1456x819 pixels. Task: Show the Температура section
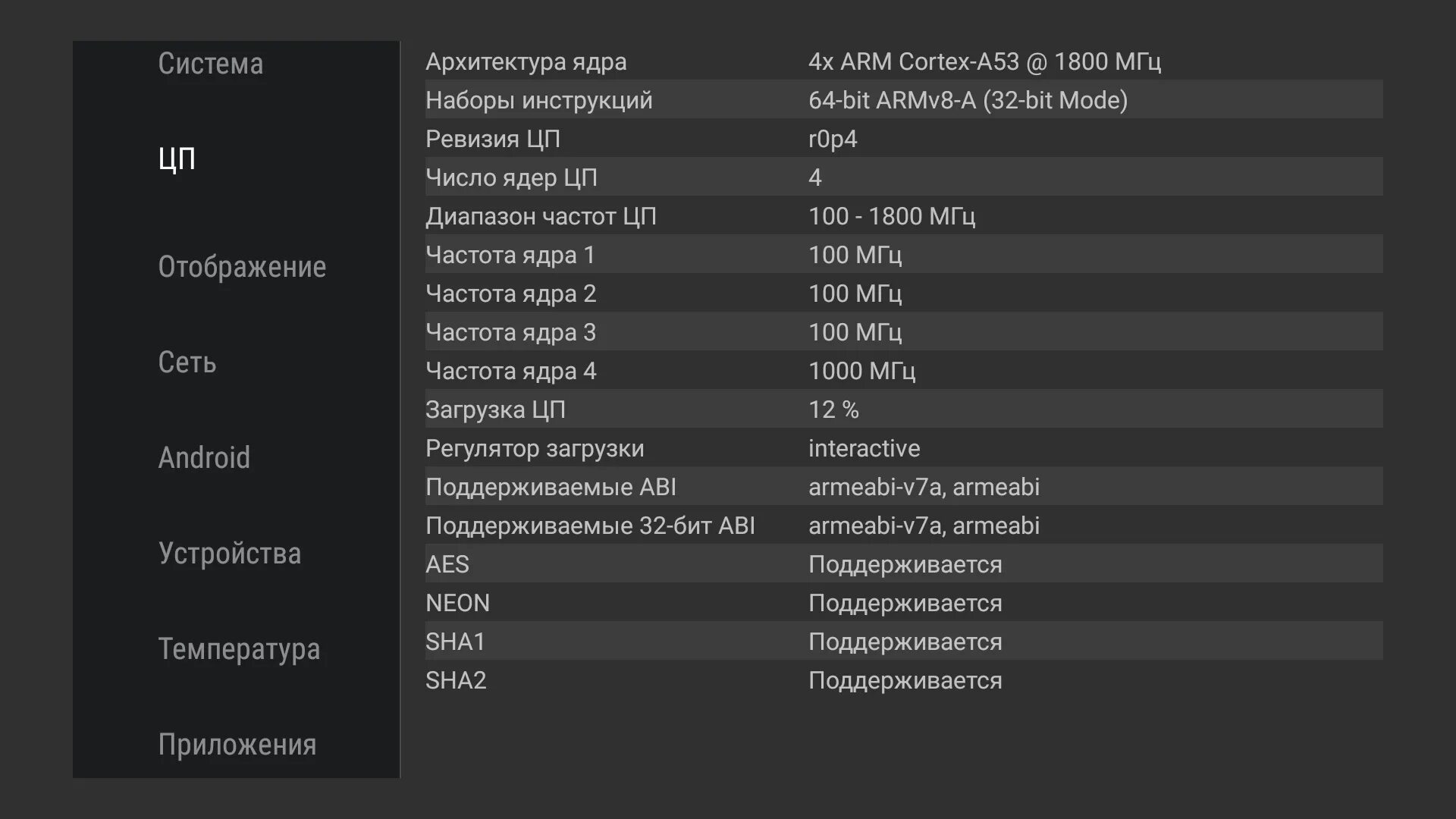click(x=239, y=649)
